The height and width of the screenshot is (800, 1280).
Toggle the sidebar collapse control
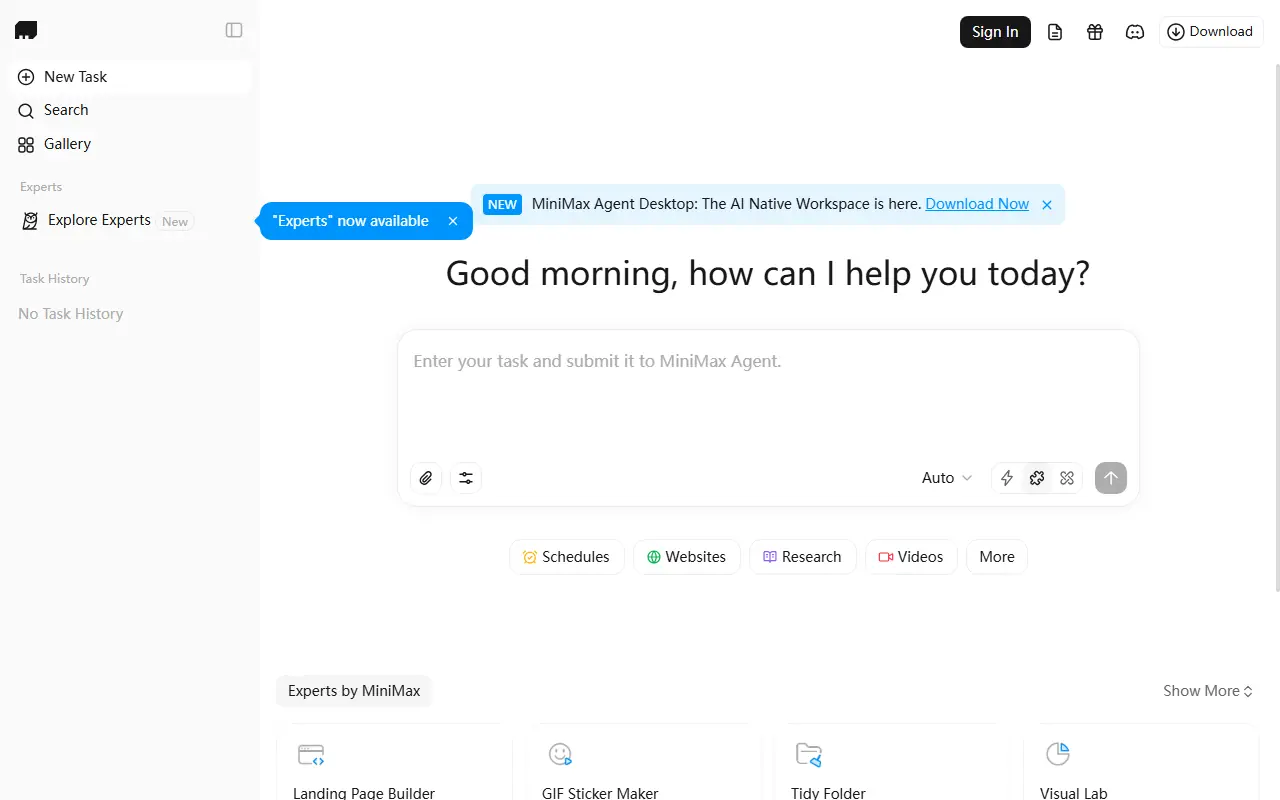coord(233,30)
